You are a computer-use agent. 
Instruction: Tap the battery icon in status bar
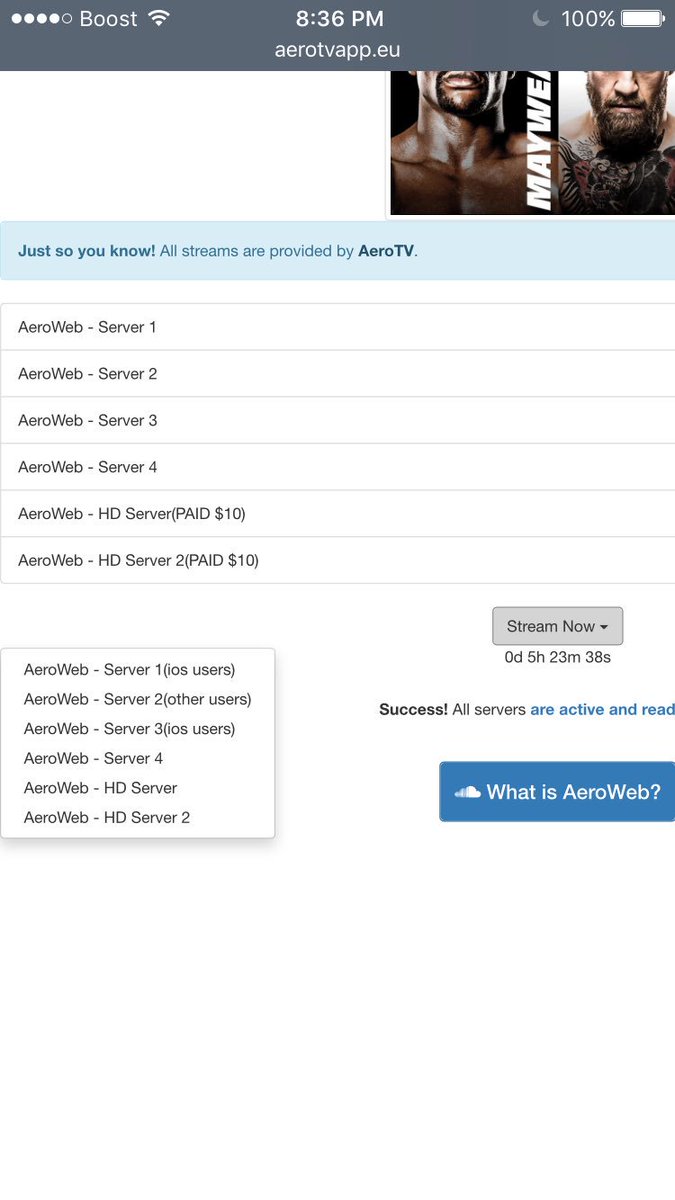[642, 18]
